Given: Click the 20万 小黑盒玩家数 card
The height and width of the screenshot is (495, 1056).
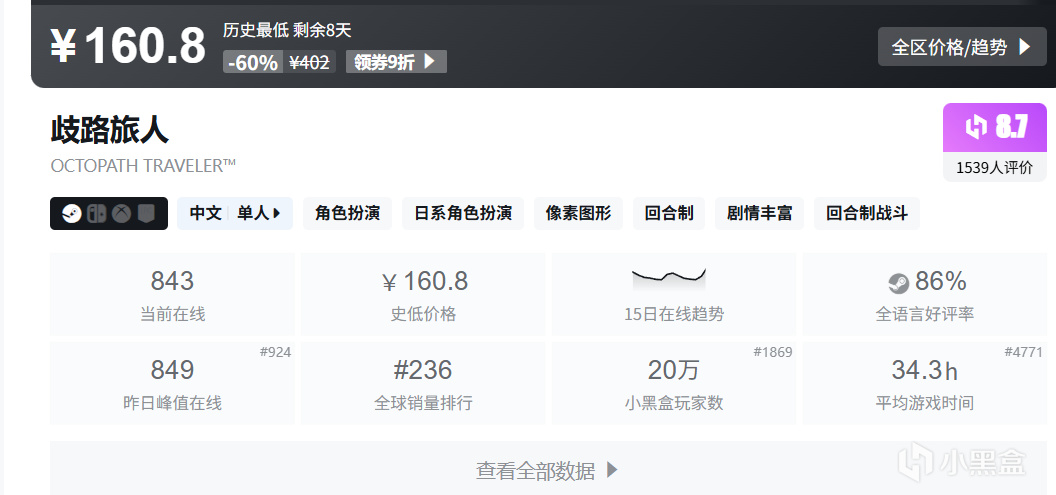Looking at the screenshot, I should click(x=674, y=383).
